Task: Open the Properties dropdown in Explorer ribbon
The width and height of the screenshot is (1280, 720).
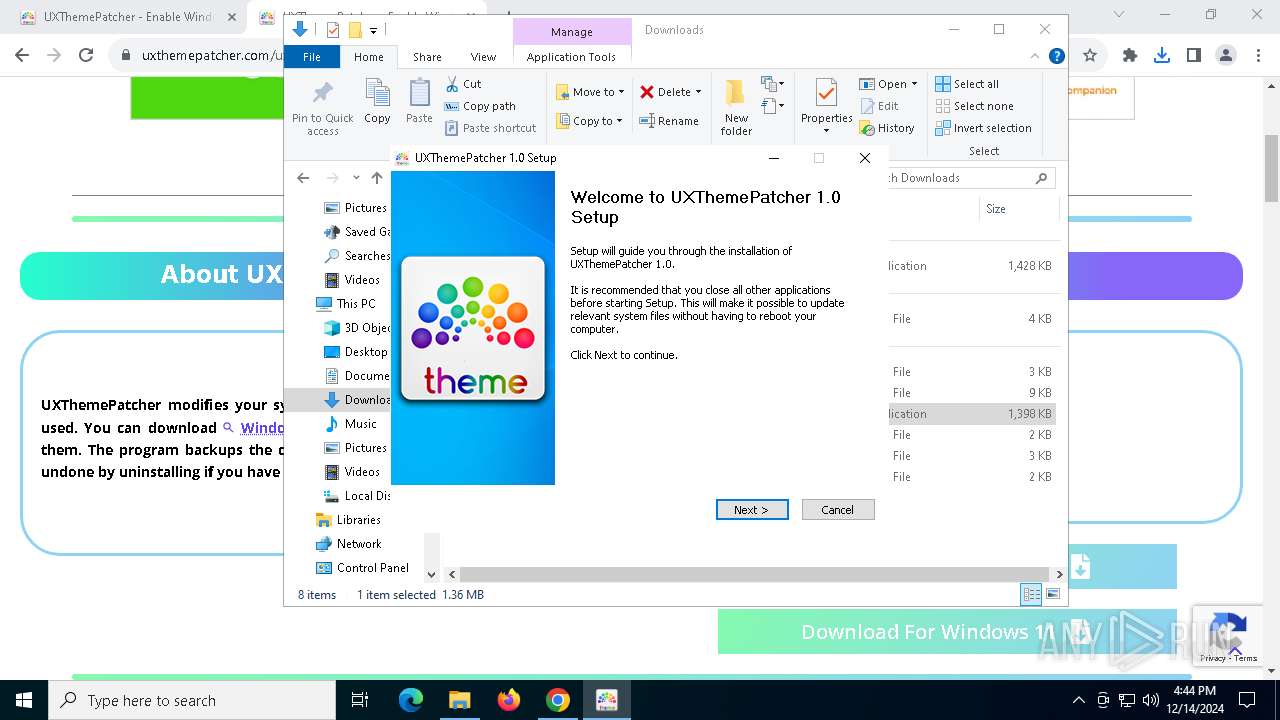Action: 826,130
